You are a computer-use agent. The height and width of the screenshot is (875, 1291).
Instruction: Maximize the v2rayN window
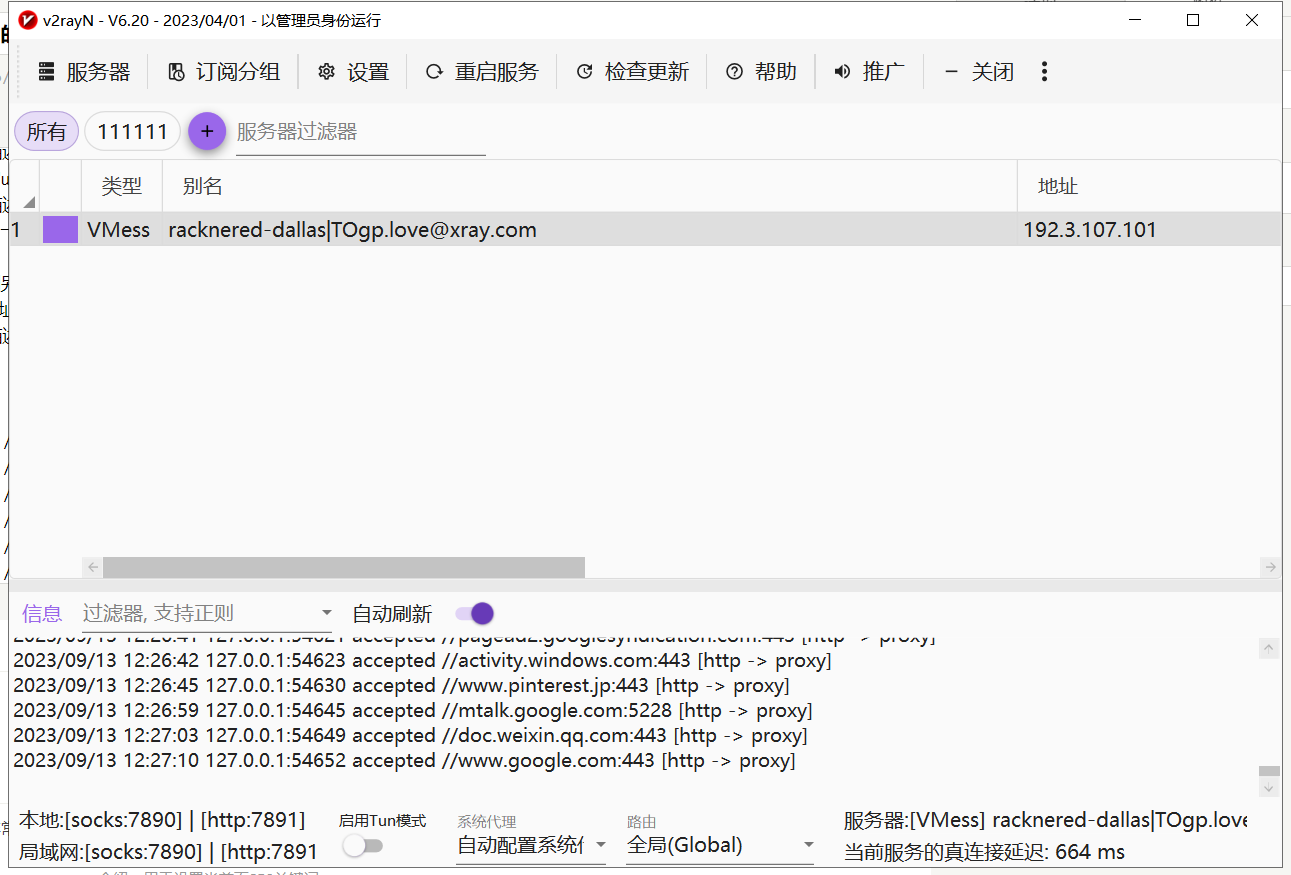[1193, 20]
